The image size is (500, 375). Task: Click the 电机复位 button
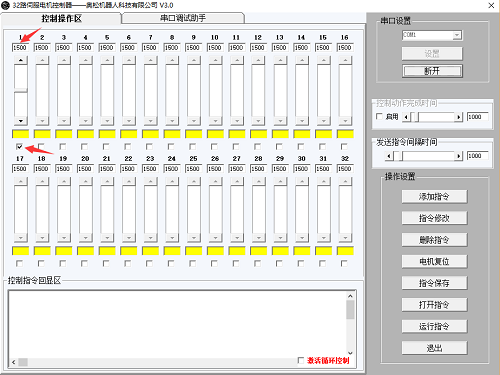point(434,261)
